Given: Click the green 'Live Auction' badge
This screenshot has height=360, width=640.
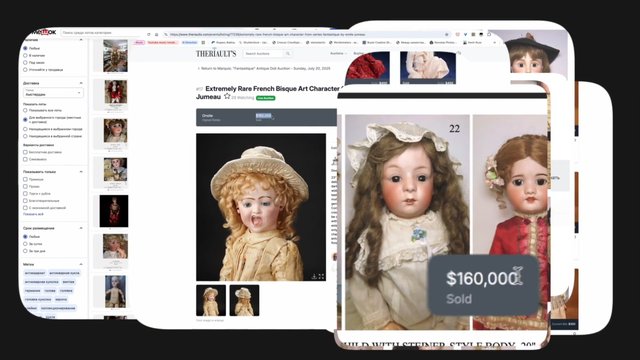Looking at the screenshot, I should pos(266,98).
